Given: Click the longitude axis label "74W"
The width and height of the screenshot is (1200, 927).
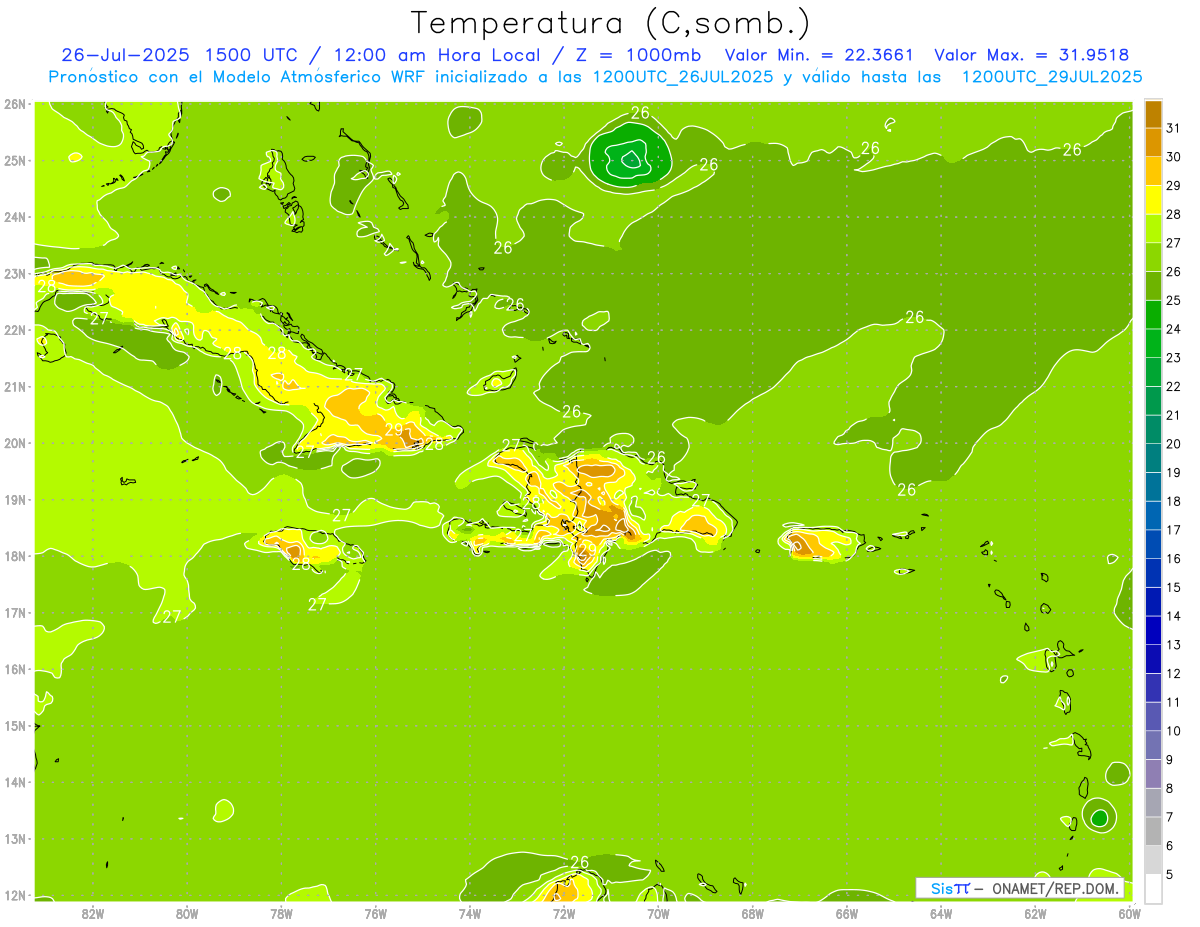Looking at the screenshot, I should 470,913.
